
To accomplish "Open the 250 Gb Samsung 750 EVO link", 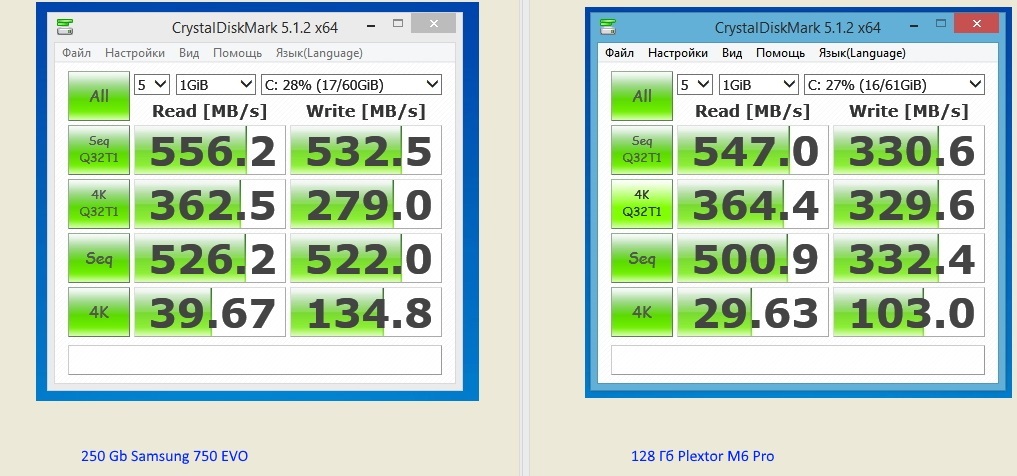I will (164, 456).
